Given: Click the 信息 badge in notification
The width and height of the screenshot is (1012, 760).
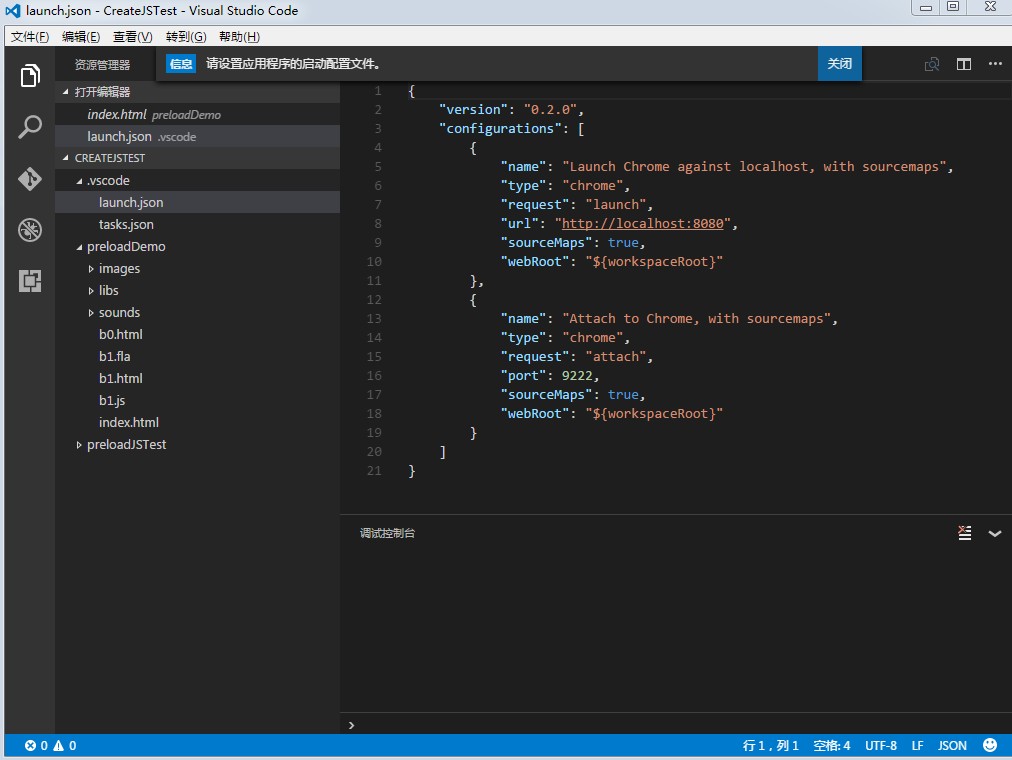Looking at the screenshot, I should point(181,64).
